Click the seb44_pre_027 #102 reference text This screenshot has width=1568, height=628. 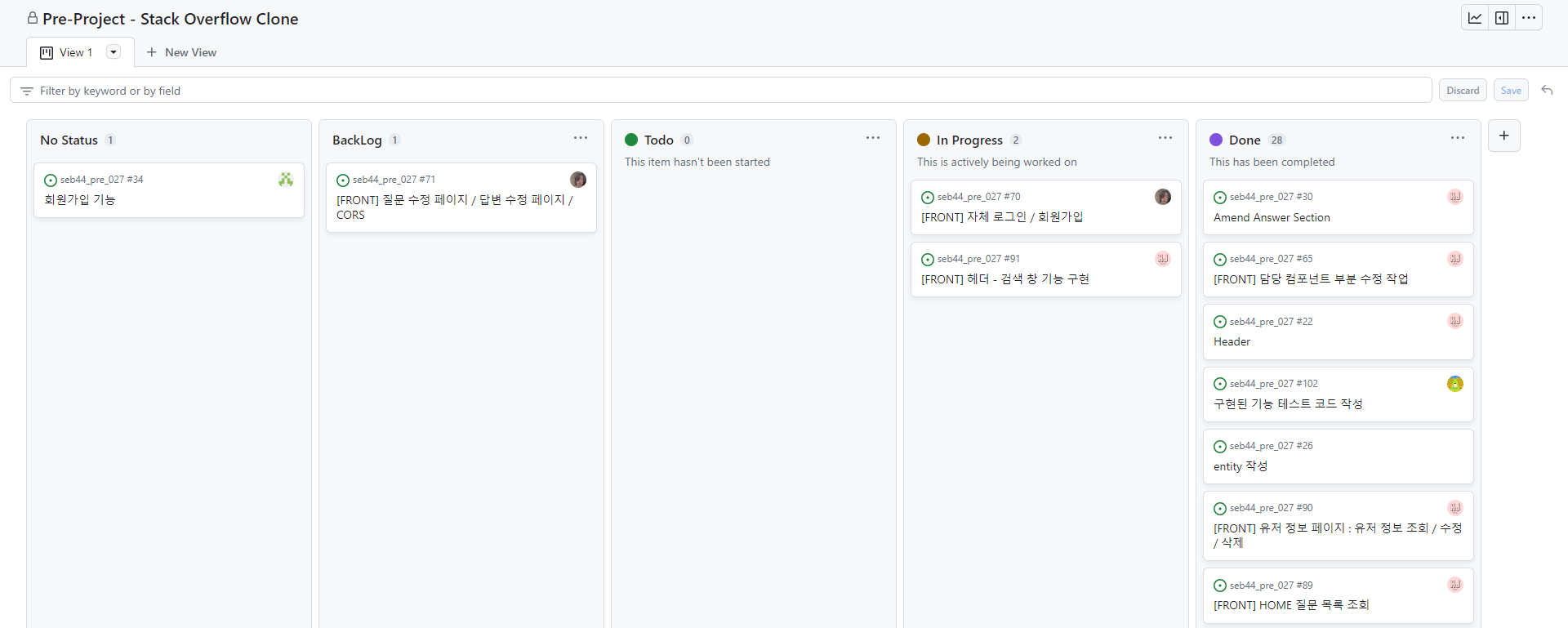(1274, 384)
